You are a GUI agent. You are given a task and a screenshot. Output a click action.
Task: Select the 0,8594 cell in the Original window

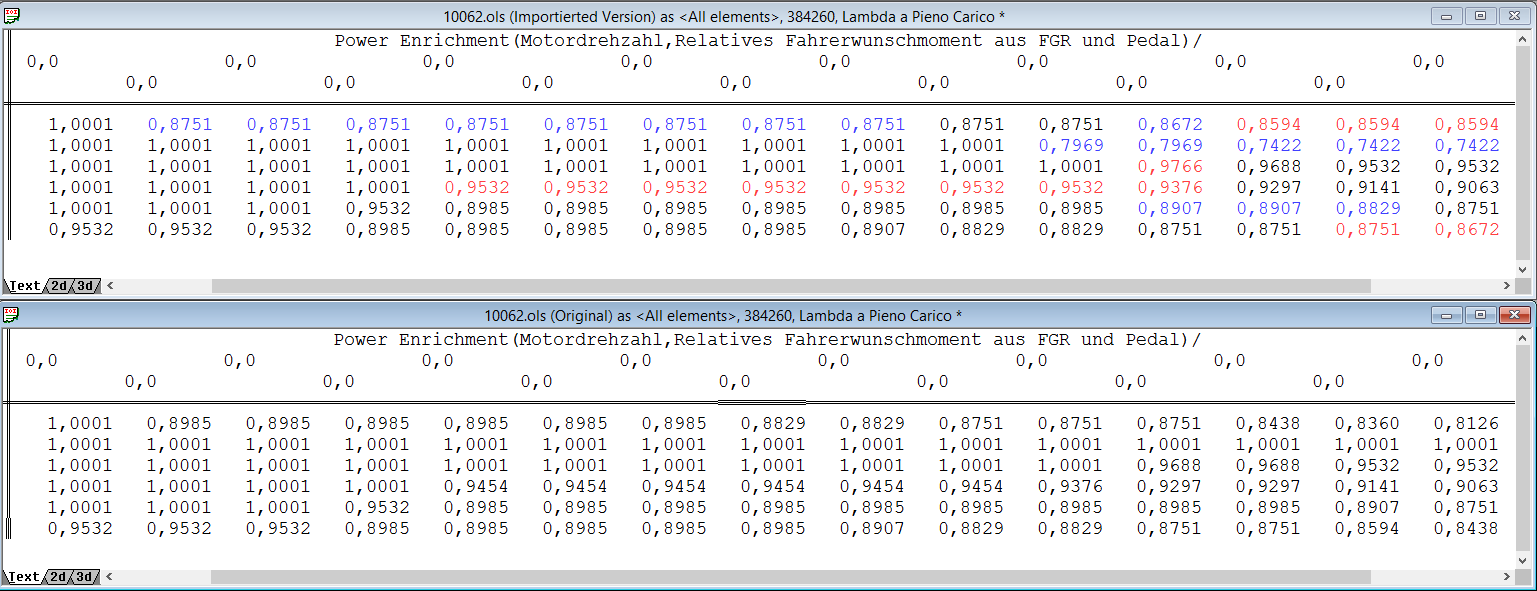coord(1367,529)
